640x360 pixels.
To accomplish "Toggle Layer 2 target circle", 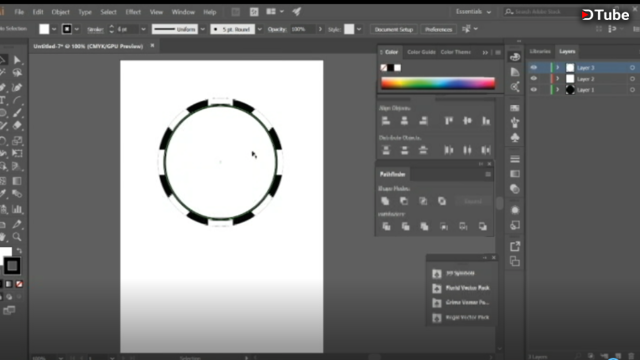I will tap(632, 79).
